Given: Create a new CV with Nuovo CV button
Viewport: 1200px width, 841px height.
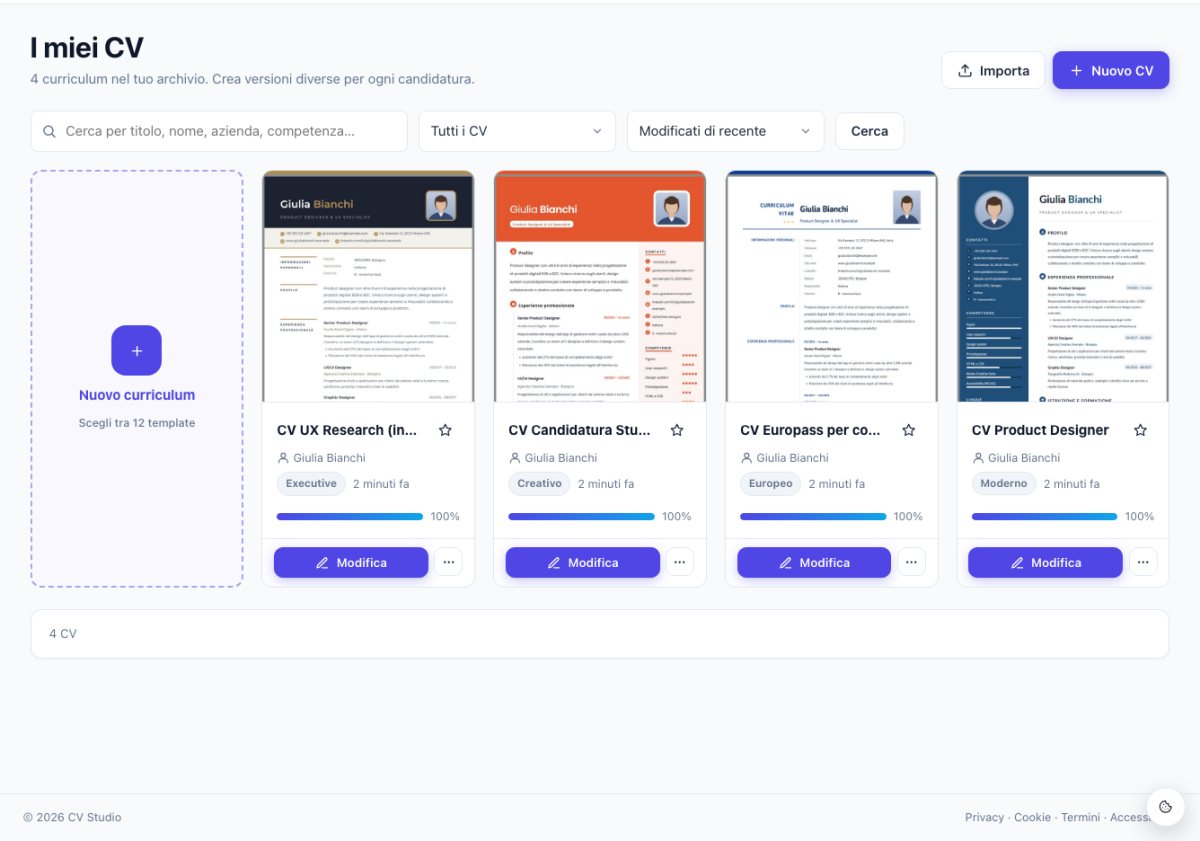Looking at the screenshot, I should tap(1111, 71).
